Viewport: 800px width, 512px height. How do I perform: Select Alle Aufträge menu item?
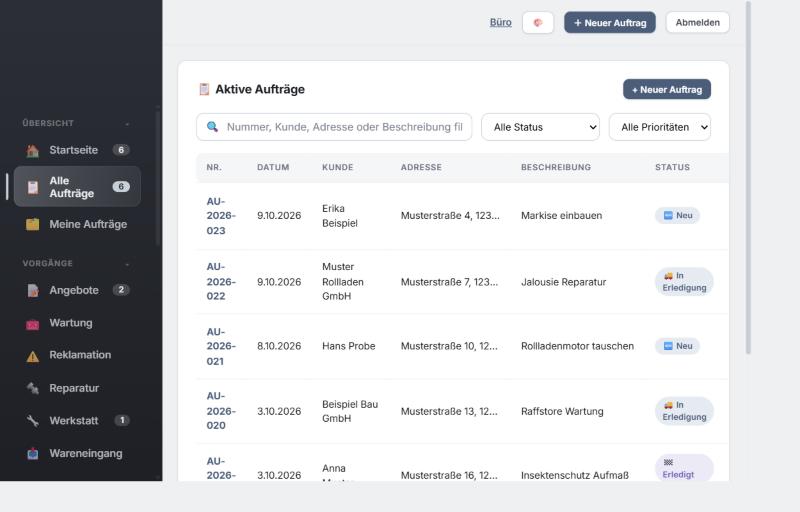coord(78,187)
